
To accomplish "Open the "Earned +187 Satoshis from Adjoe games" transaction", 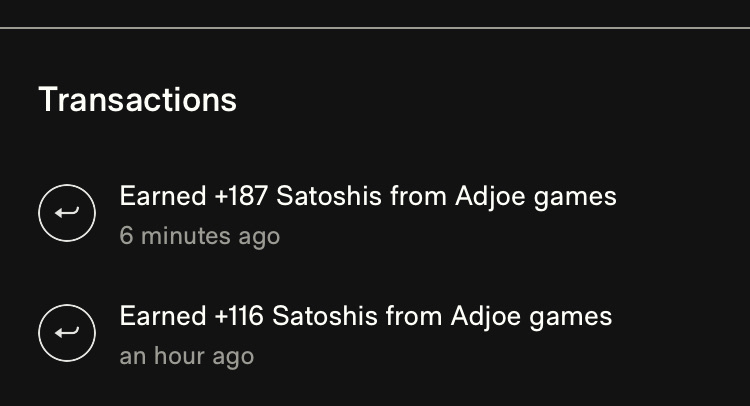I will [367, 196].
